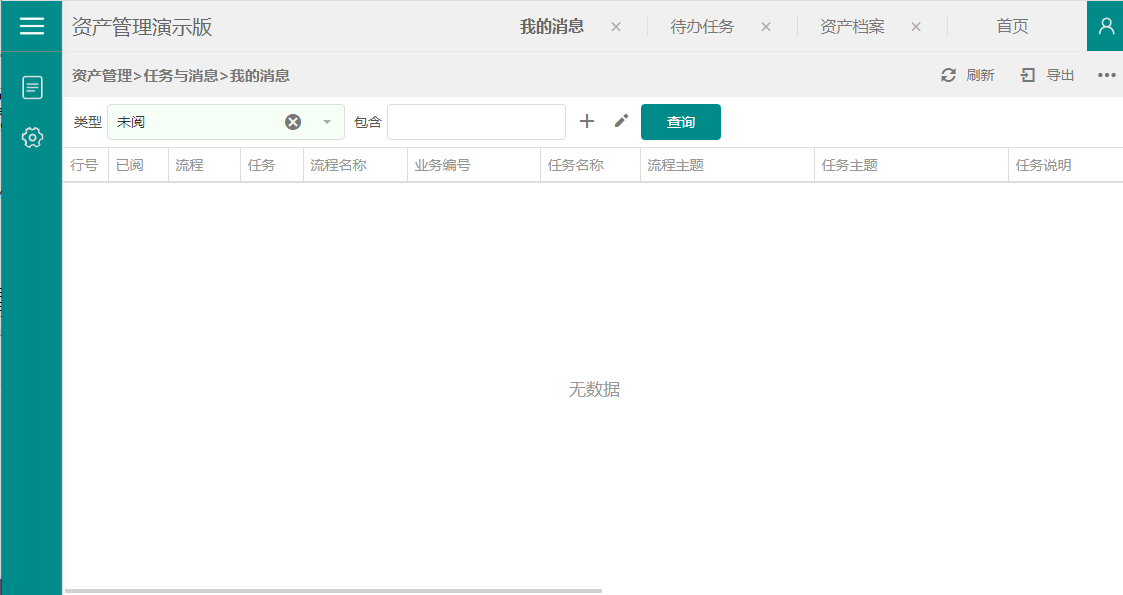
Task: Switch to the 首页 tab
Action: (x=1012, y=26)
